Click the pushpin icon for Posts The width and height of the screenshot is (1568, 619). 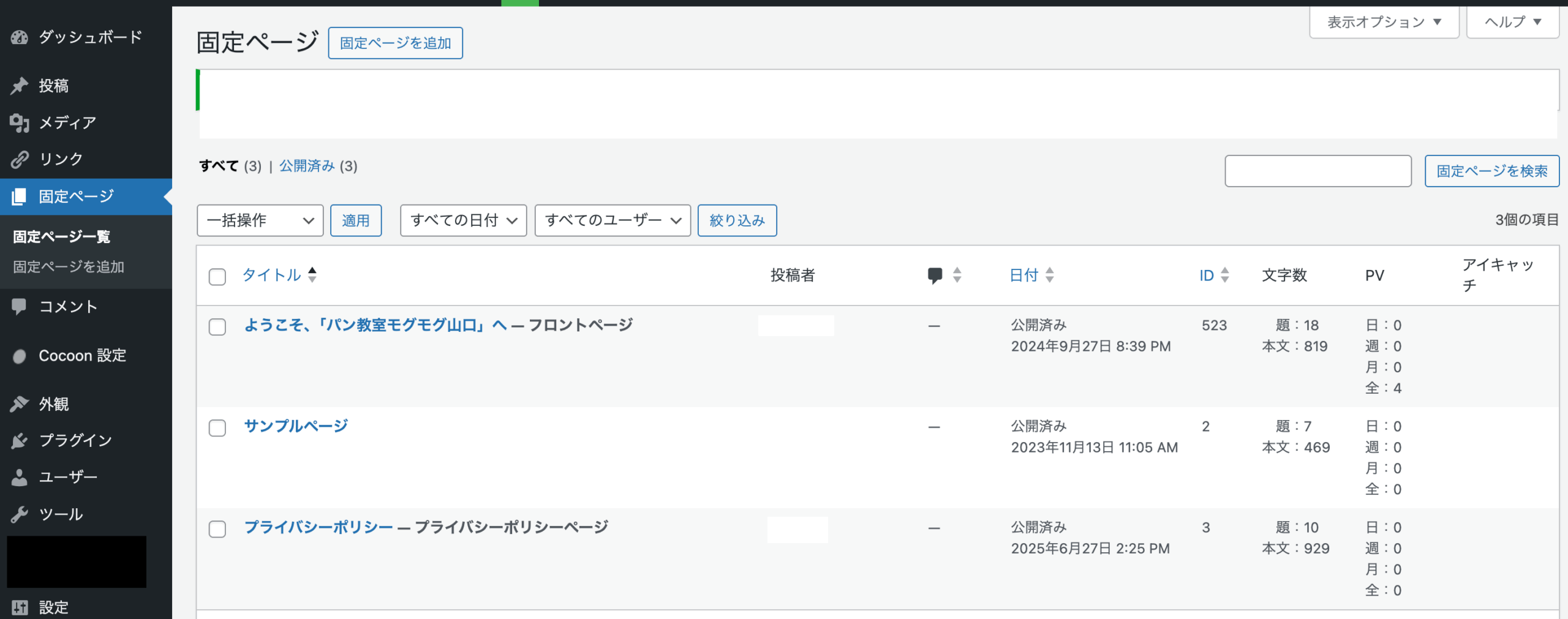20,86
